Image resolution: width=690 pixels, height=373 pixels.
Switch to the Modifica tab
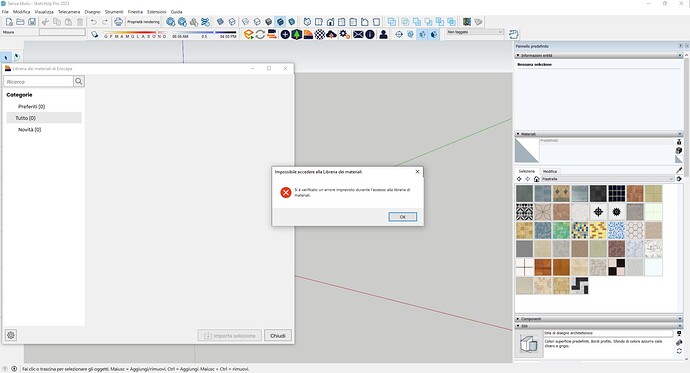click(550, 171)
